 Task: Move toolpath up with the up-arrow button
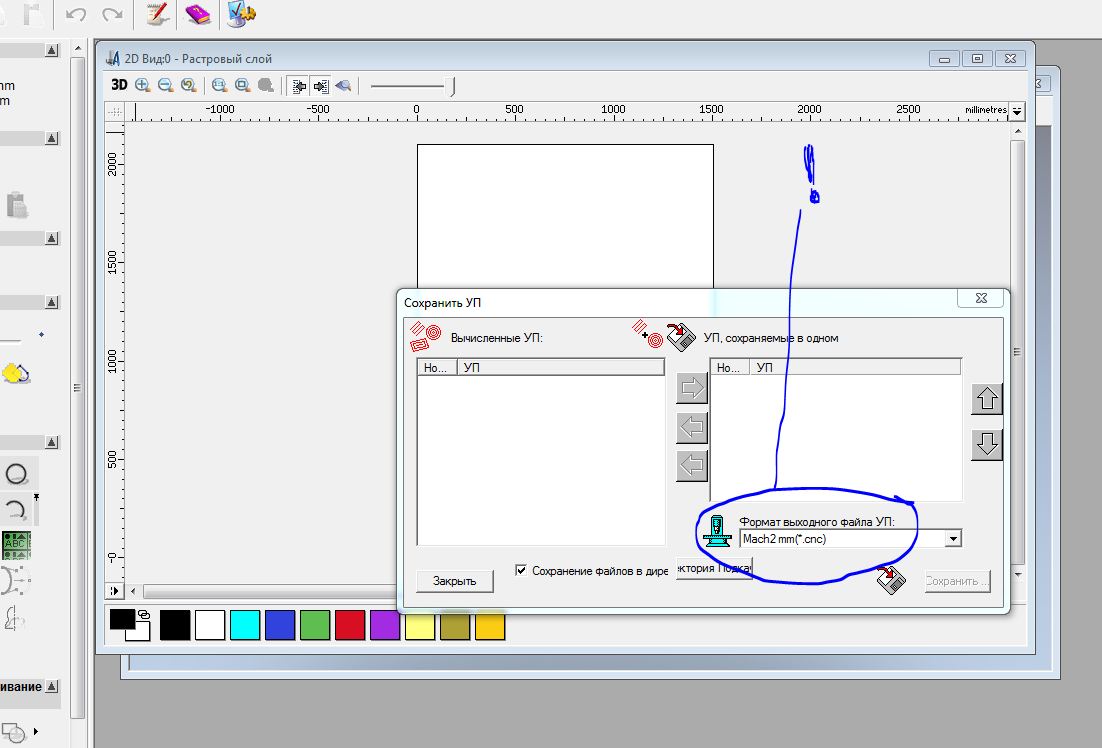(x=987, y=399)
